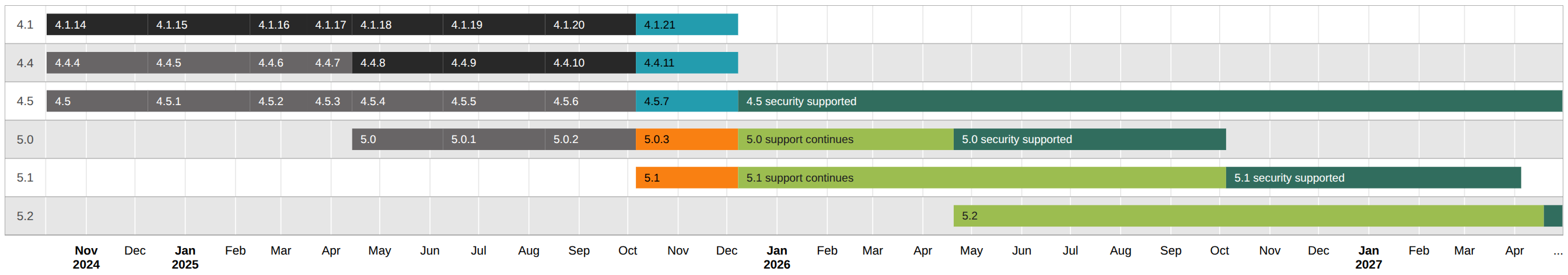Viewport: 1568px width, 275px height.
Task: Select the 5.0 security supported bar
Action: [1089, 140]
